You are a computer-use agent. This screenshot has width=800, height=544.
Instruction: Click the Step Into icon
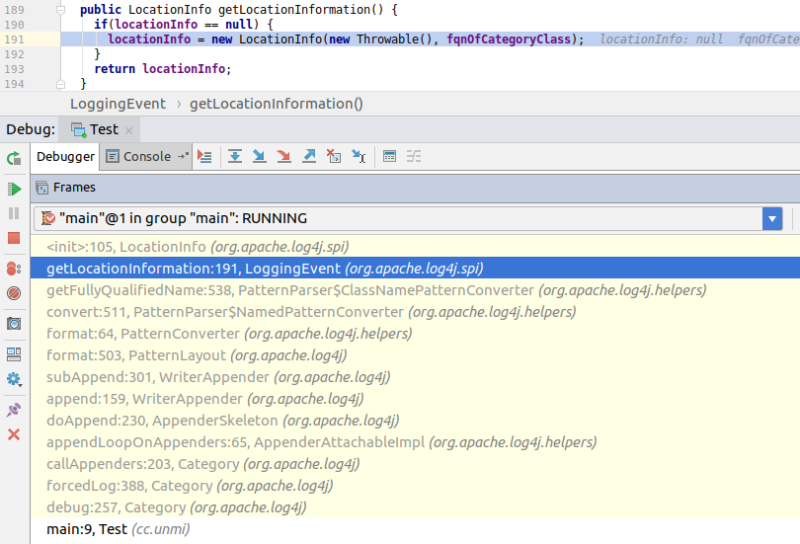(259, 156)
